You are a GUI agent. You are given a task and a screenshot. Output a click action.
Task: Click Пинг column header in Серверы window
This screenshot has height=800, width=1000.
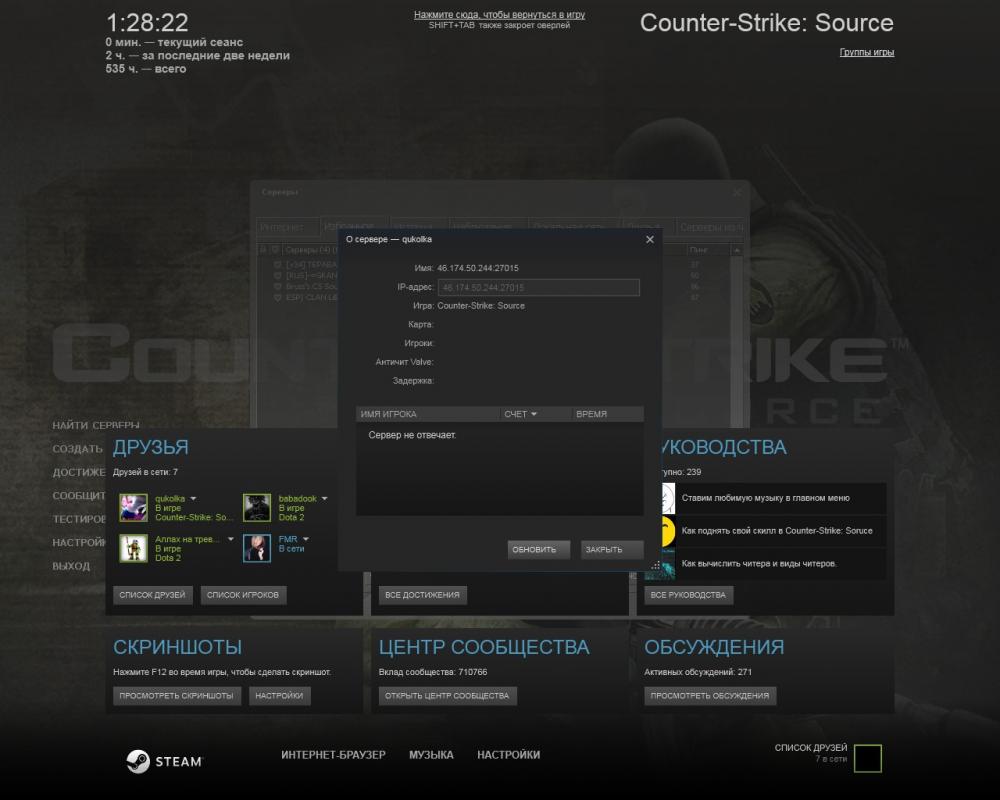[x=707, y=250]
